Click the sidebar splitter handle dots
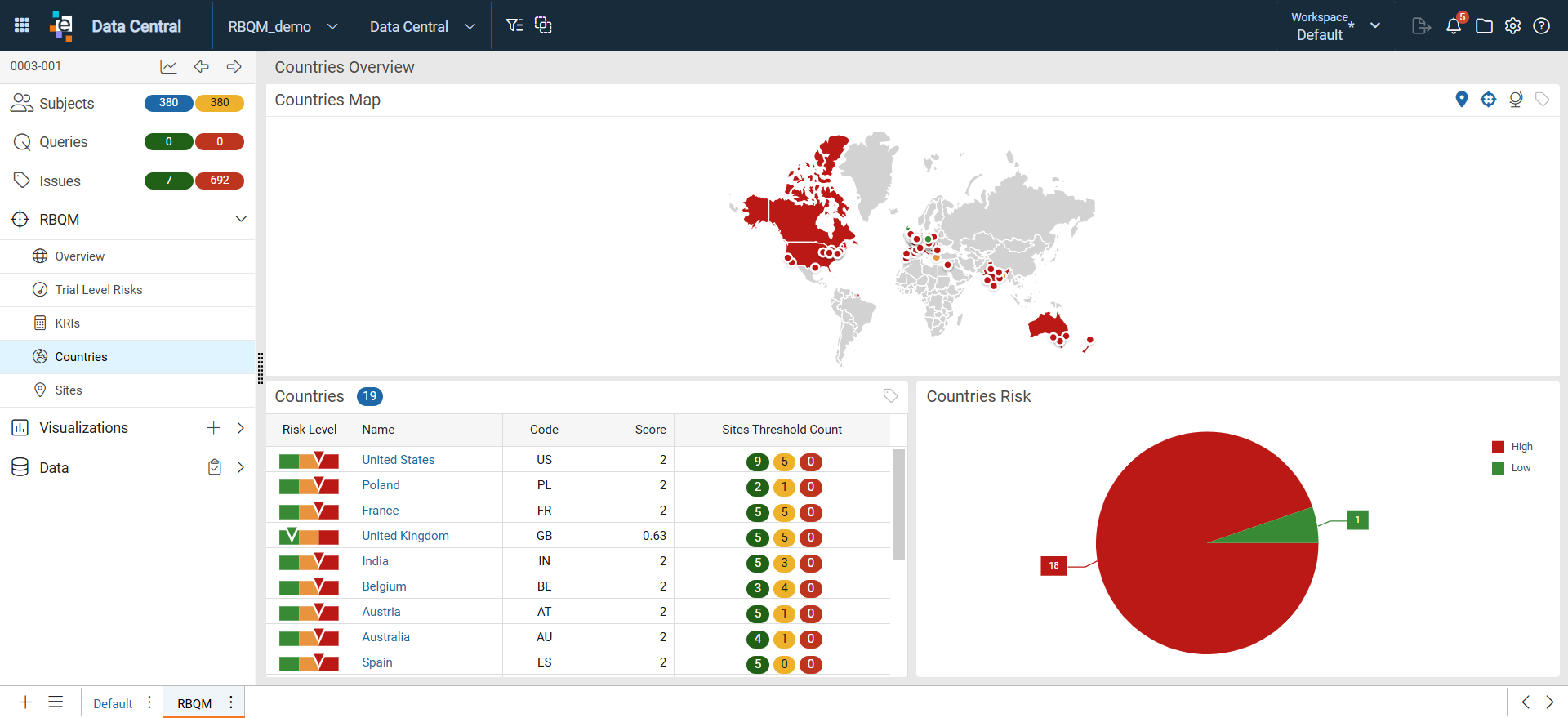The width and height of the screenshot is (1568, 718). pyautogui.click(x=261, y=368)
